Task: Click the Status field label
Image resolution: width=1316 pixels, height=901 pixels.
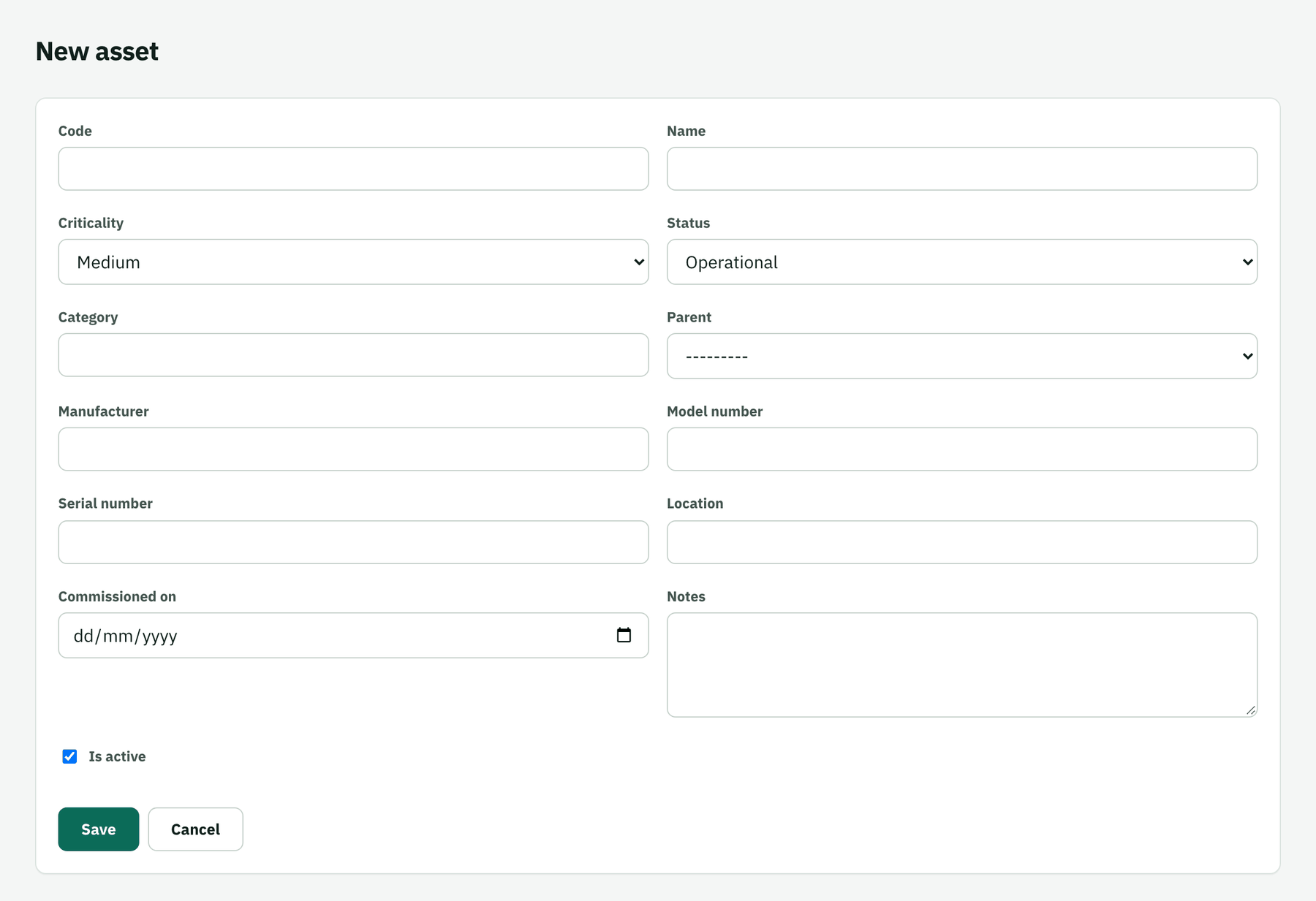Action: click(688, 223)
